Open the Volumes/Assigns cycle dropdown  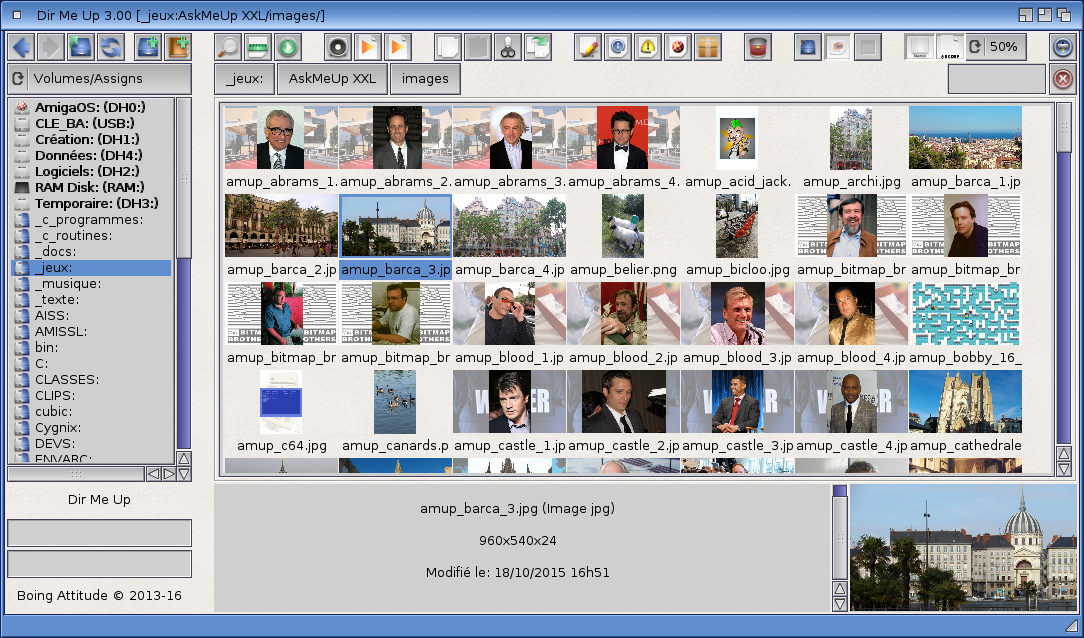(99, 79)
